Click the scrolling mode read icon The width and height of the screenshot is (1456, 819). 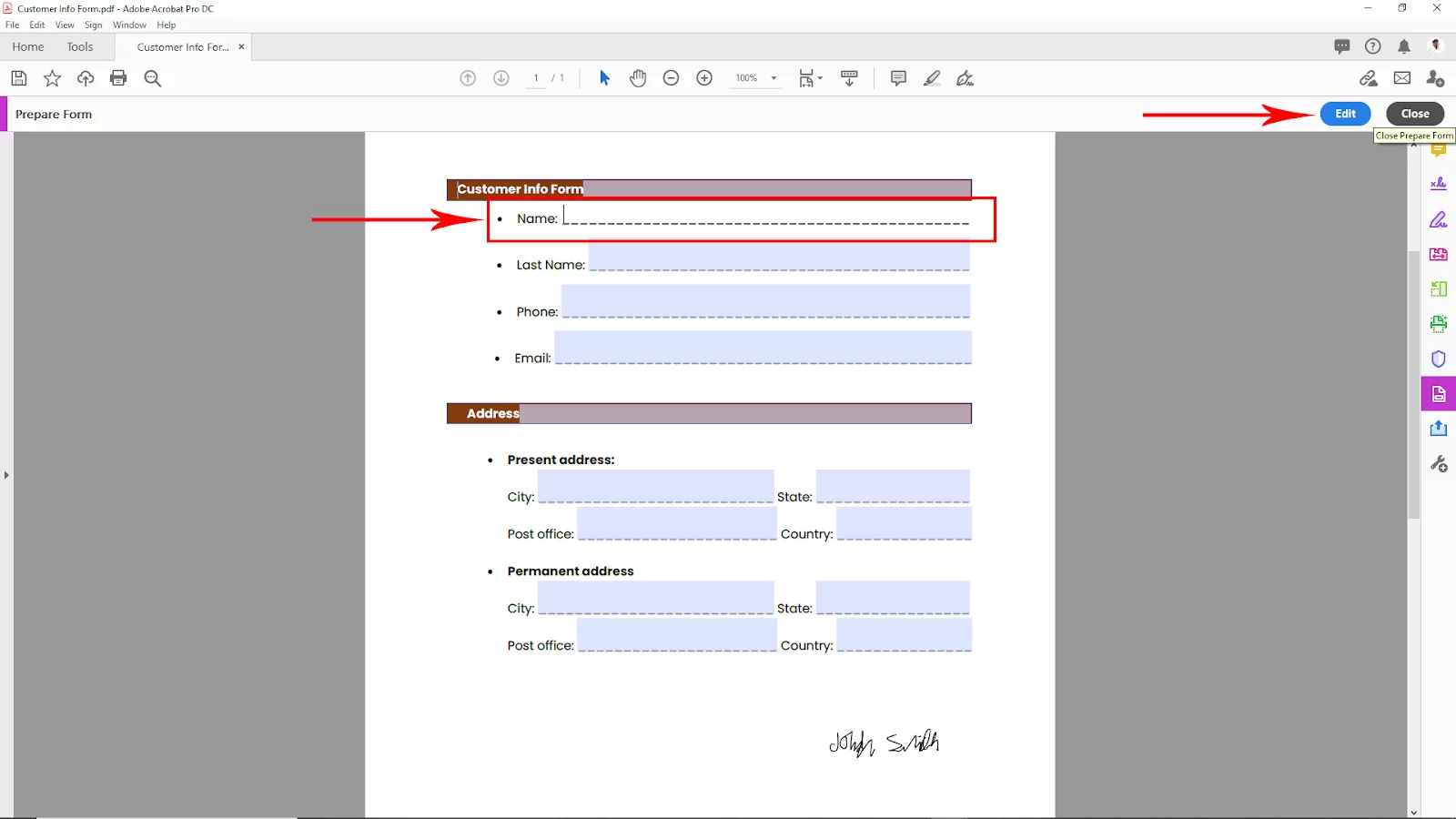pos(849,78)
